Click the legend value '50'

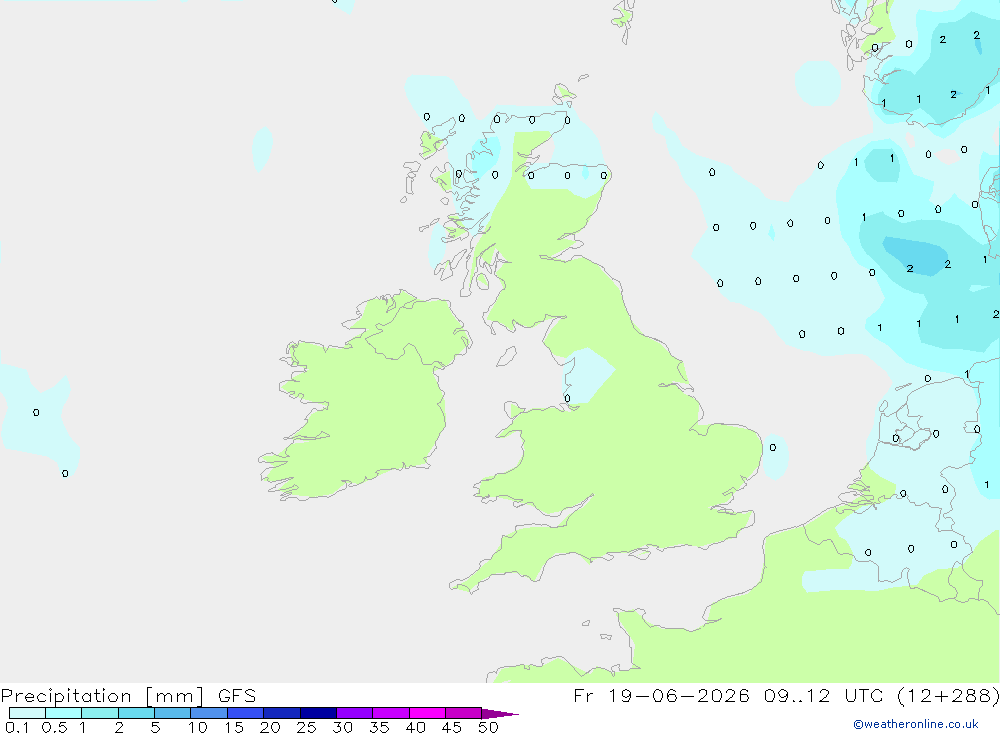[488, 727]
